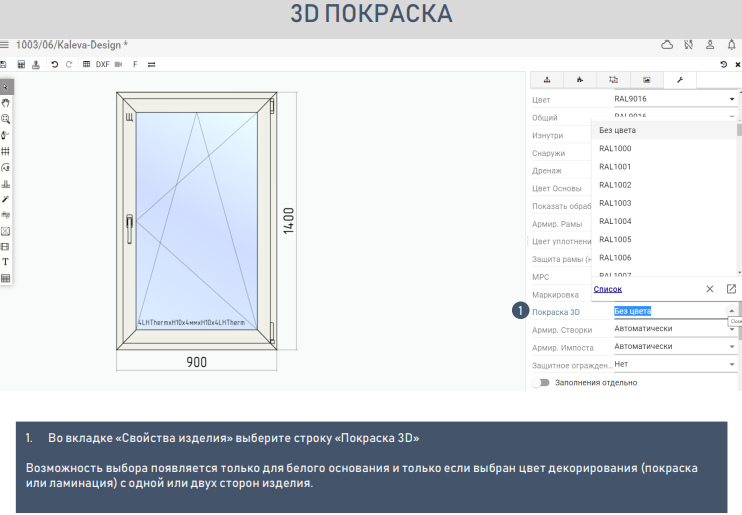Viewport: 742px width, 515px height.
Task: Click the table grid icon in top toolbar
Action: pyautogui.click(x=86, y=64)
